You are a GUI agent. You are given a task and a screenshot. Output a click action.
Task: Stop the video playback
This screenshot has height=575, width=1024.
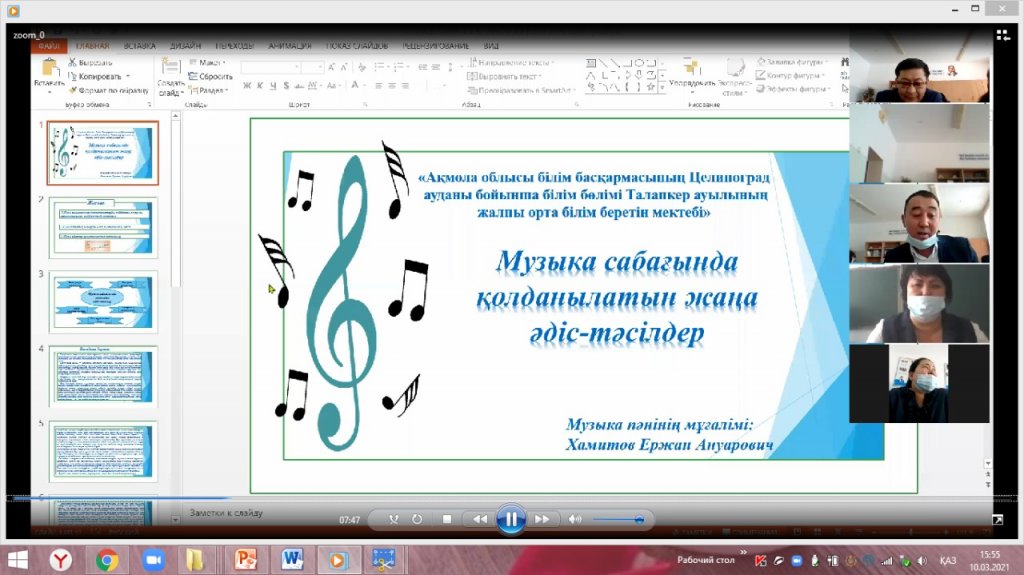click(447, 519)
